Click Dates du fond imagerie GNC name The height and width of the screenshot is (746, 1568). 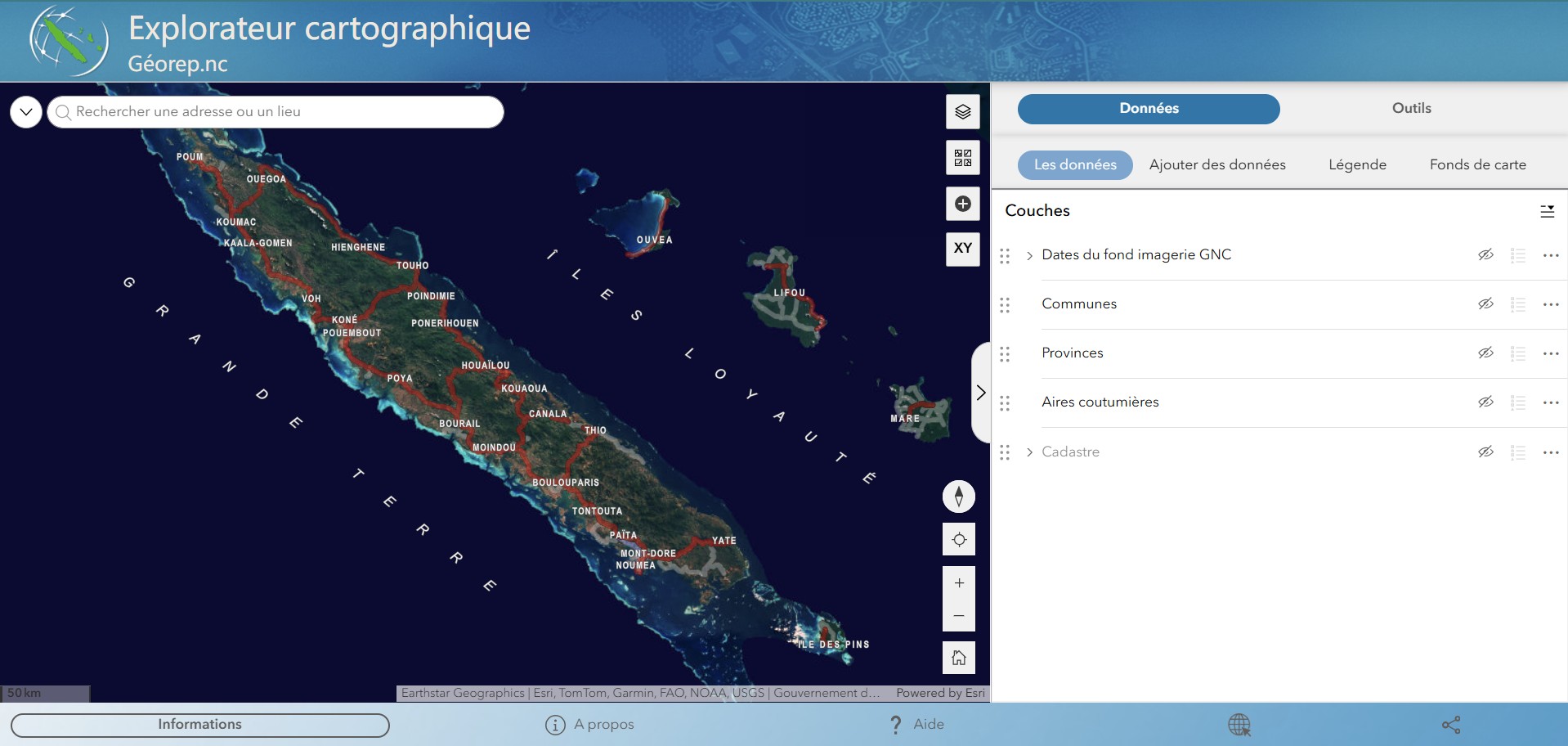(1136, 254)
